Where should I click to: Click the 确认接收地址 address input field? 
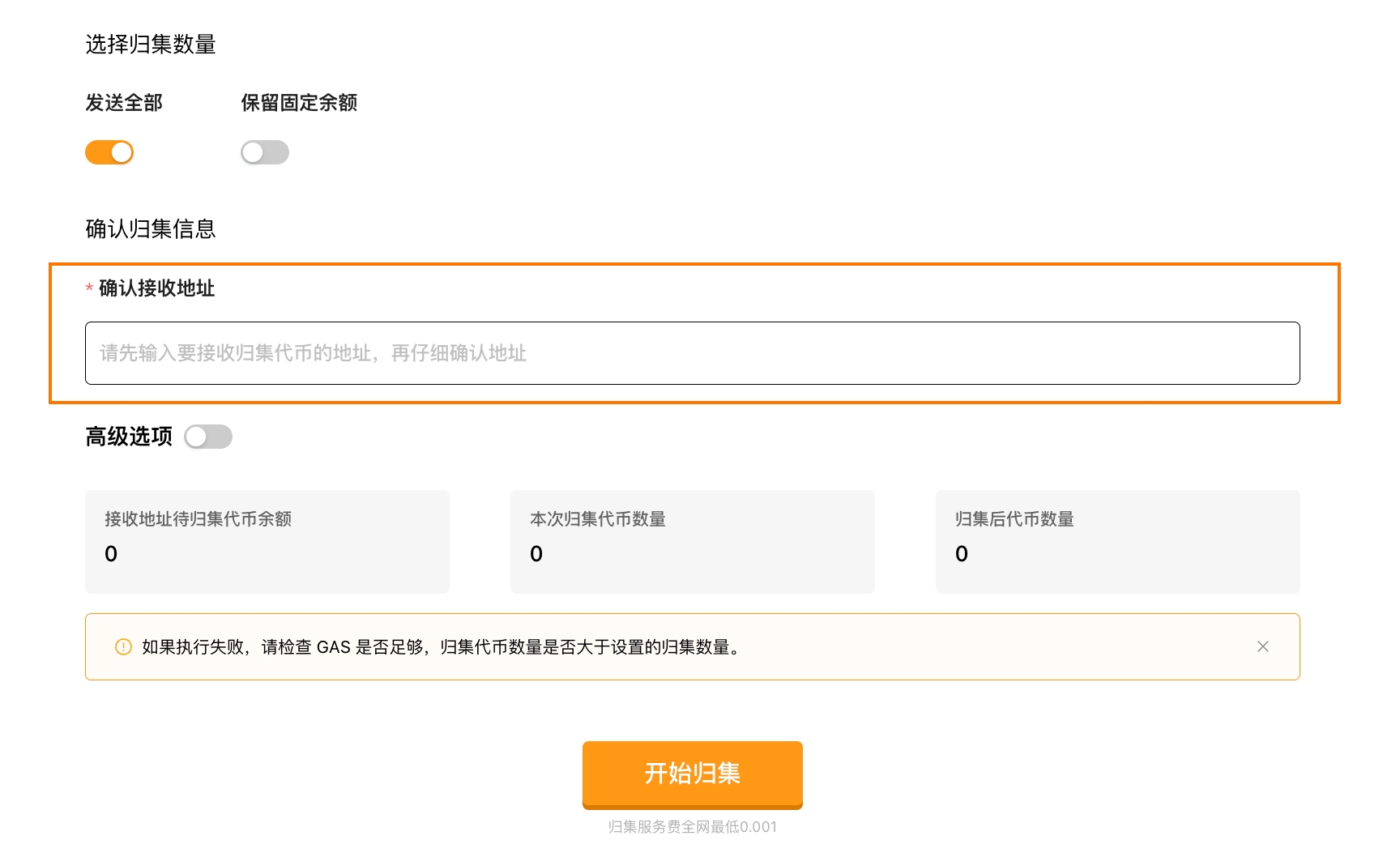(692, 353)
